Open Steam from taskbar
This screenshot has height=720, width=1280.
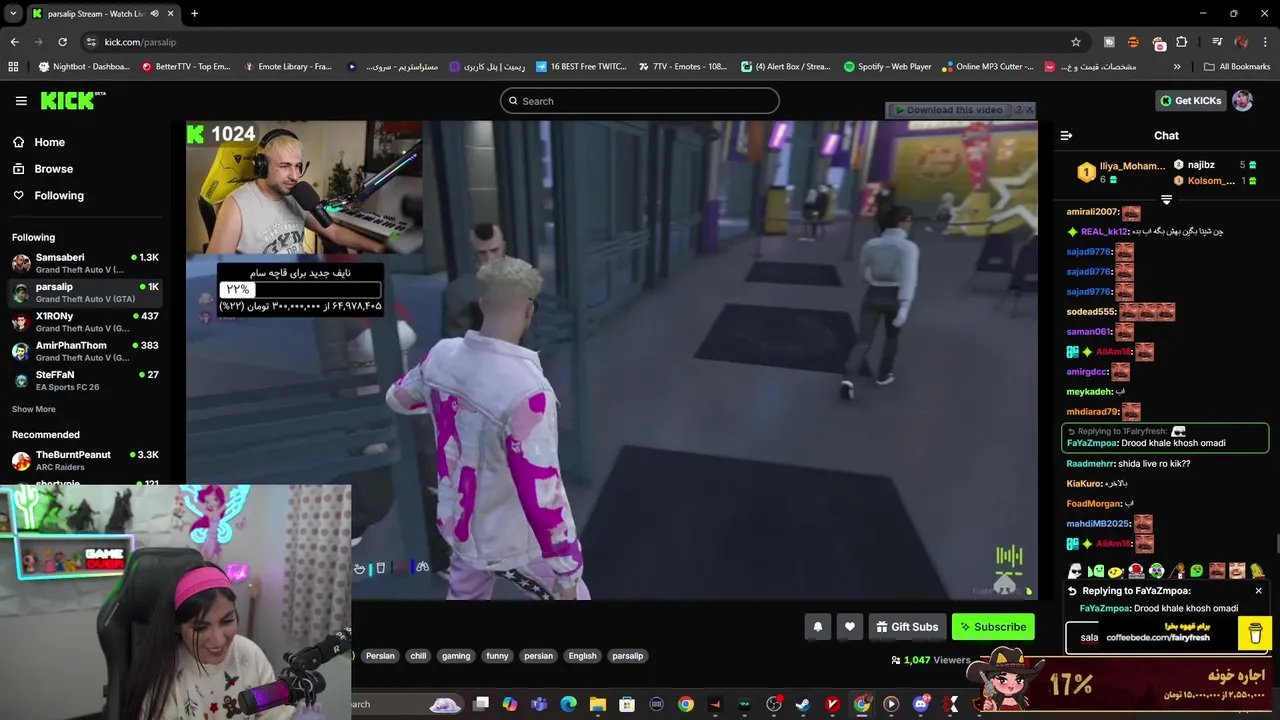click(x=802, y=704)
